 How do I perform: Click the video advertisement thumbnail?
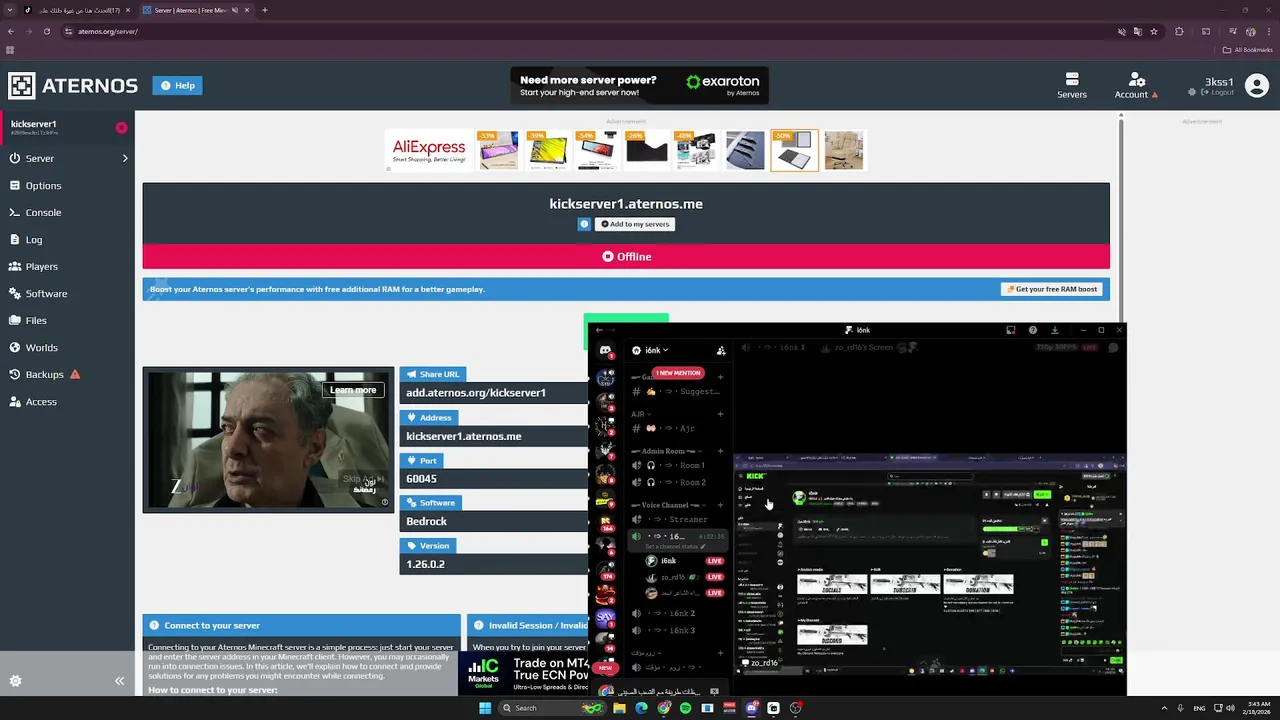tap(268, 440)
